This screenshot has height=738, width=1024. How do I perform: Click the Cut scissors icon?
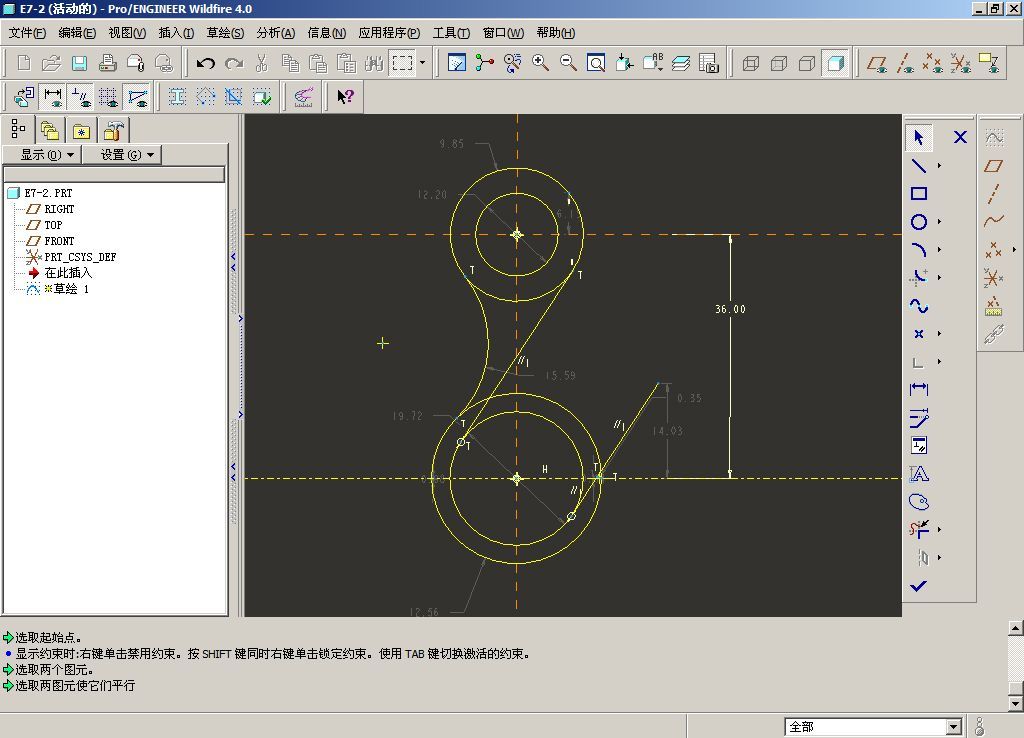pyautogui.click(x=262, y=63)
